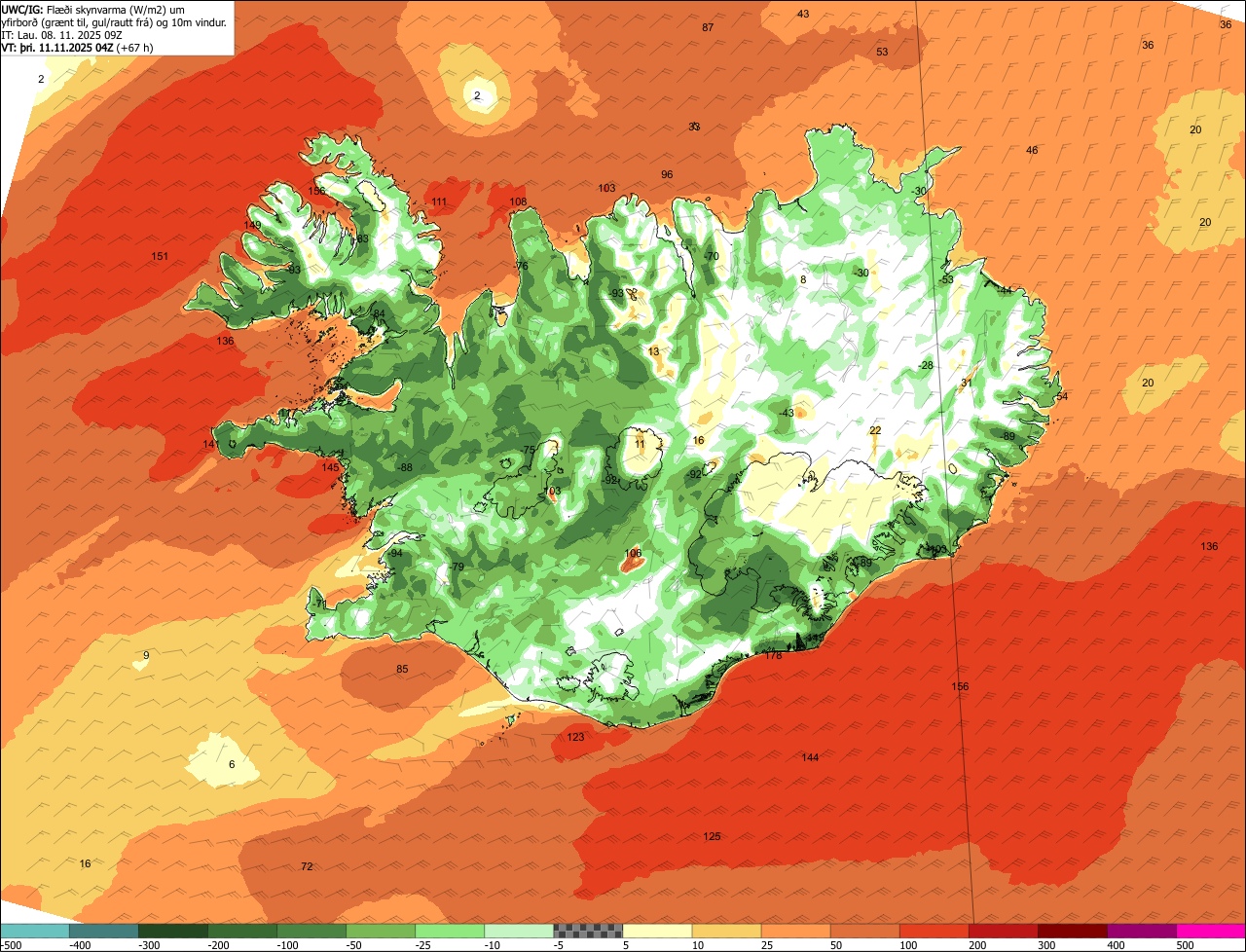The image size is (1246, 952).
Task: Click the map value "151"
Action: (x=160, y=257)
